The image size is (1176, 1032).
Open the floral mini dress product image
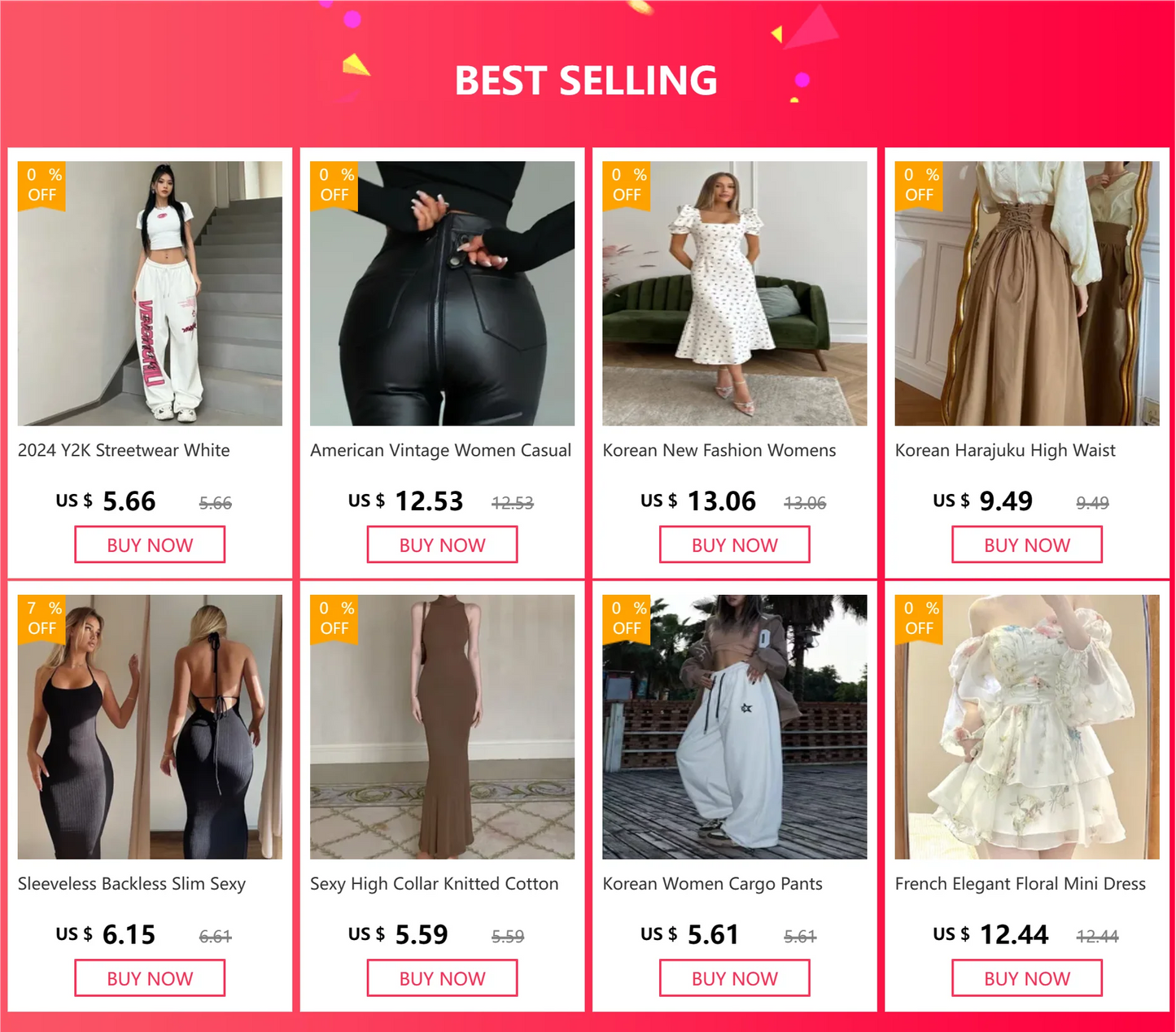click(x=1027, y=727)
